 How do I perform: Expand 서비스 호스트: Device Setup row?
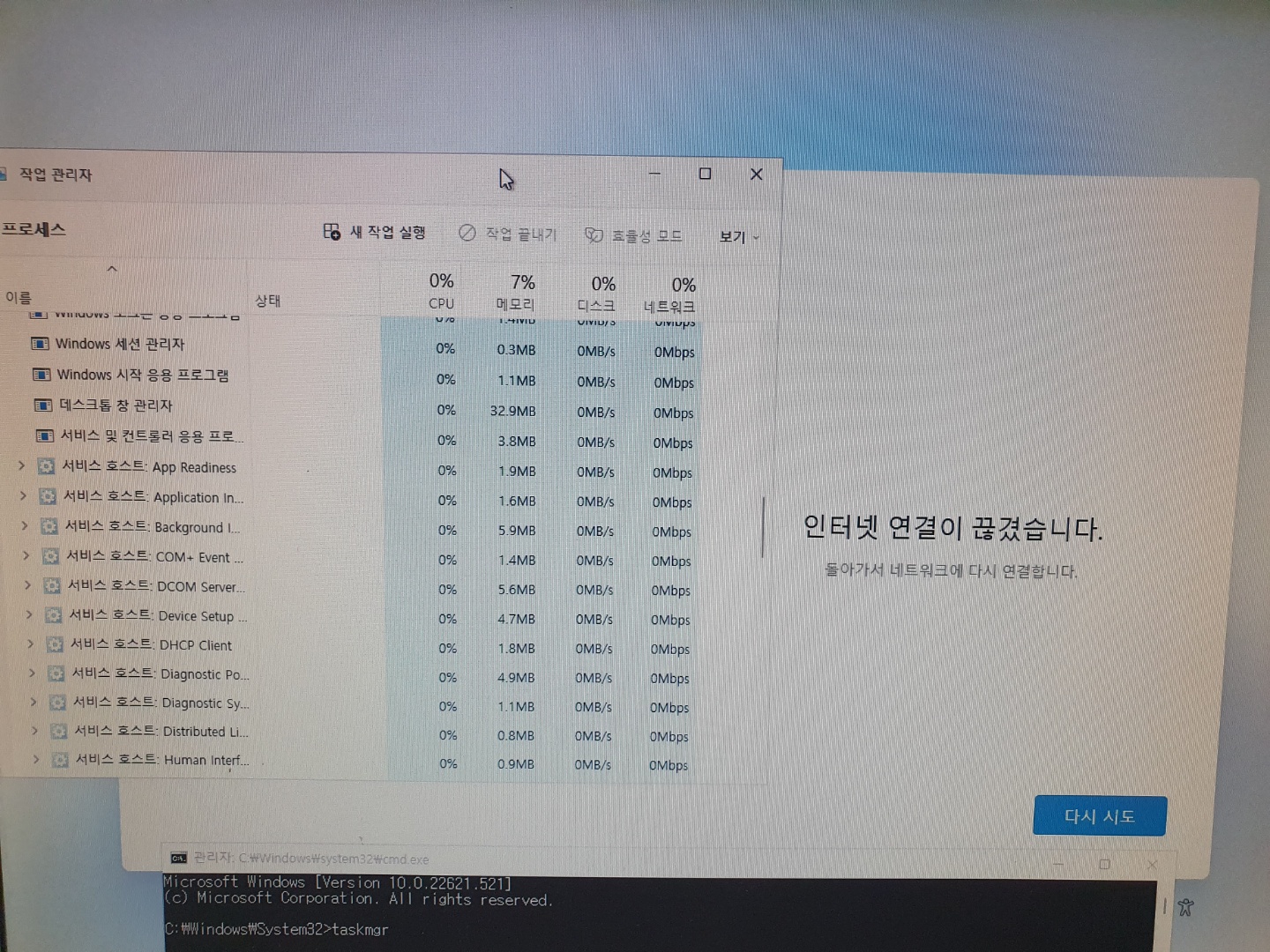click(29, 614)
